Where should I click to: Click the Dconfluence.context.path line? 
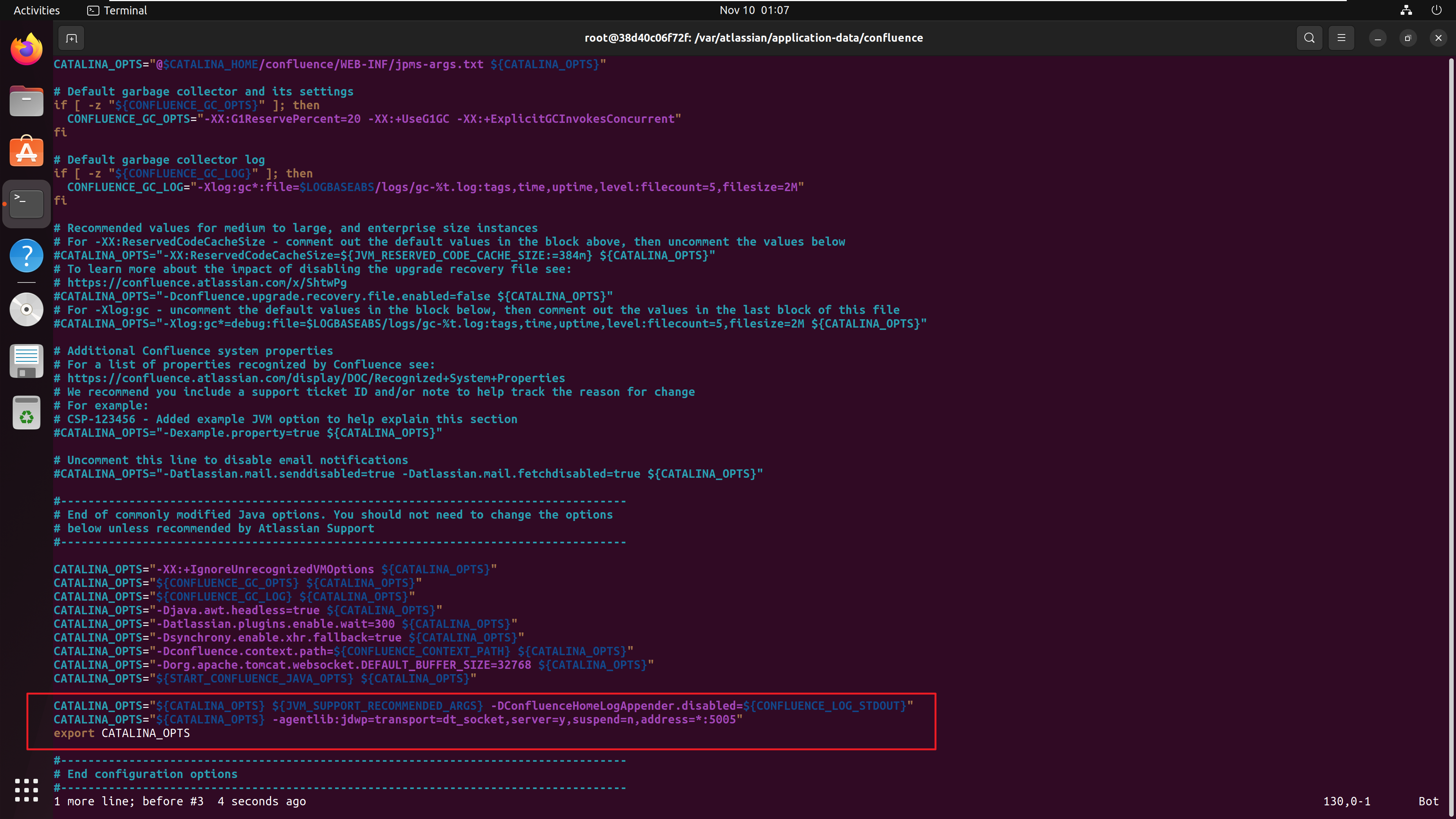[344, 651]
